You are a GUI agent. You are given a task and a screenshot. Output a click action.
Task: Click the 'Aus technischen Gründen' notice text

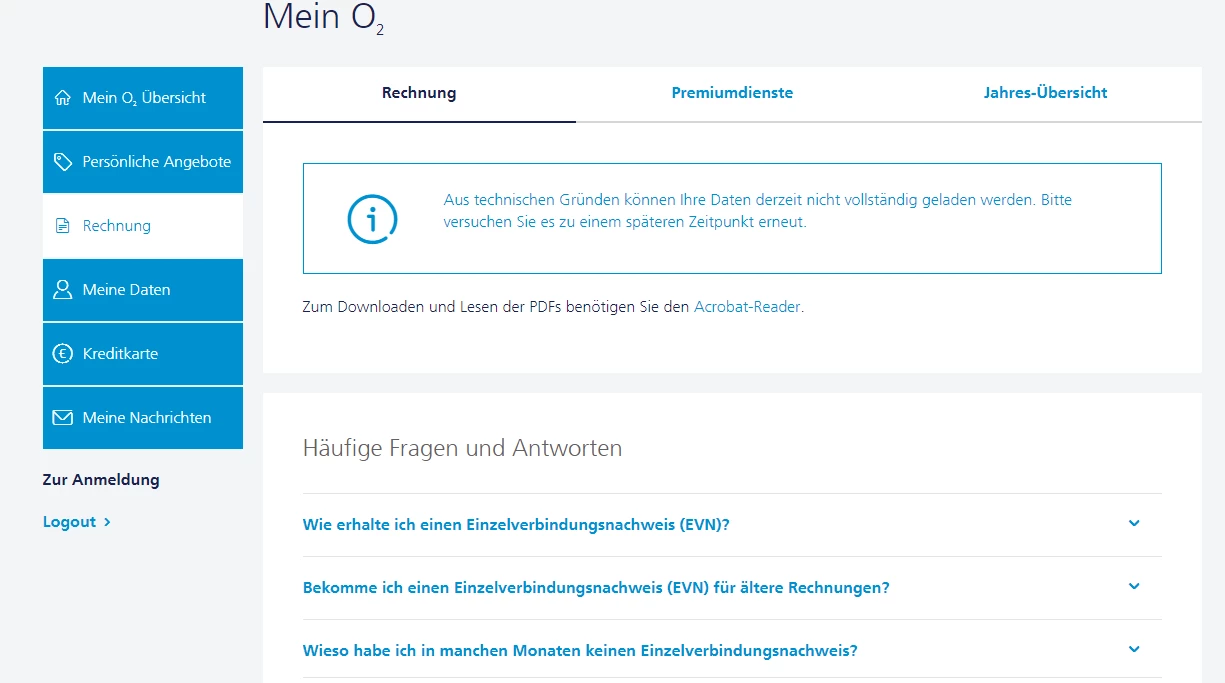point(757,211)
